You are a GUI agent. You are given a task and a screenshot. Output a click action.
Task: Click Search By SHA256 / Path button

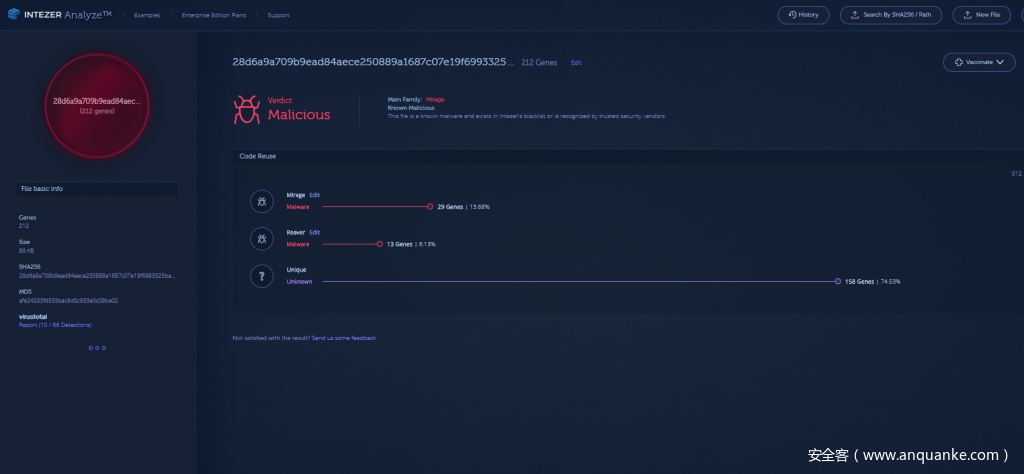tap(892, 15)
